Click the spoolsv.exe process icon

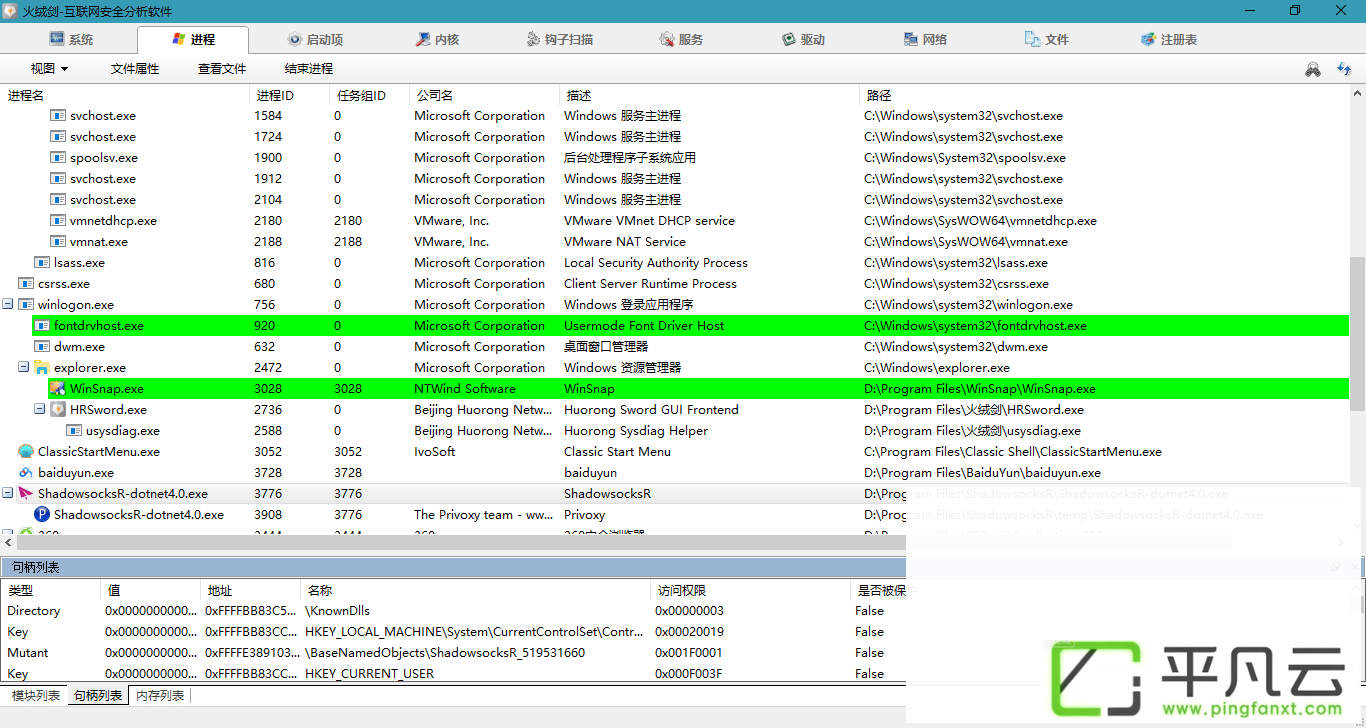pos(58,157)
